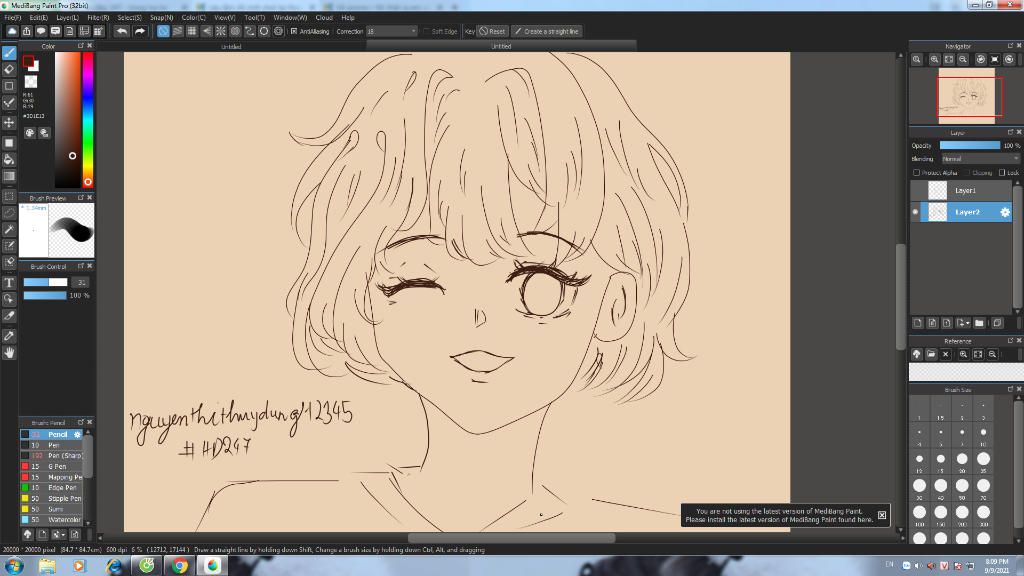Click Create a straight line button
1024x576 pixels.
click(546, 31)
